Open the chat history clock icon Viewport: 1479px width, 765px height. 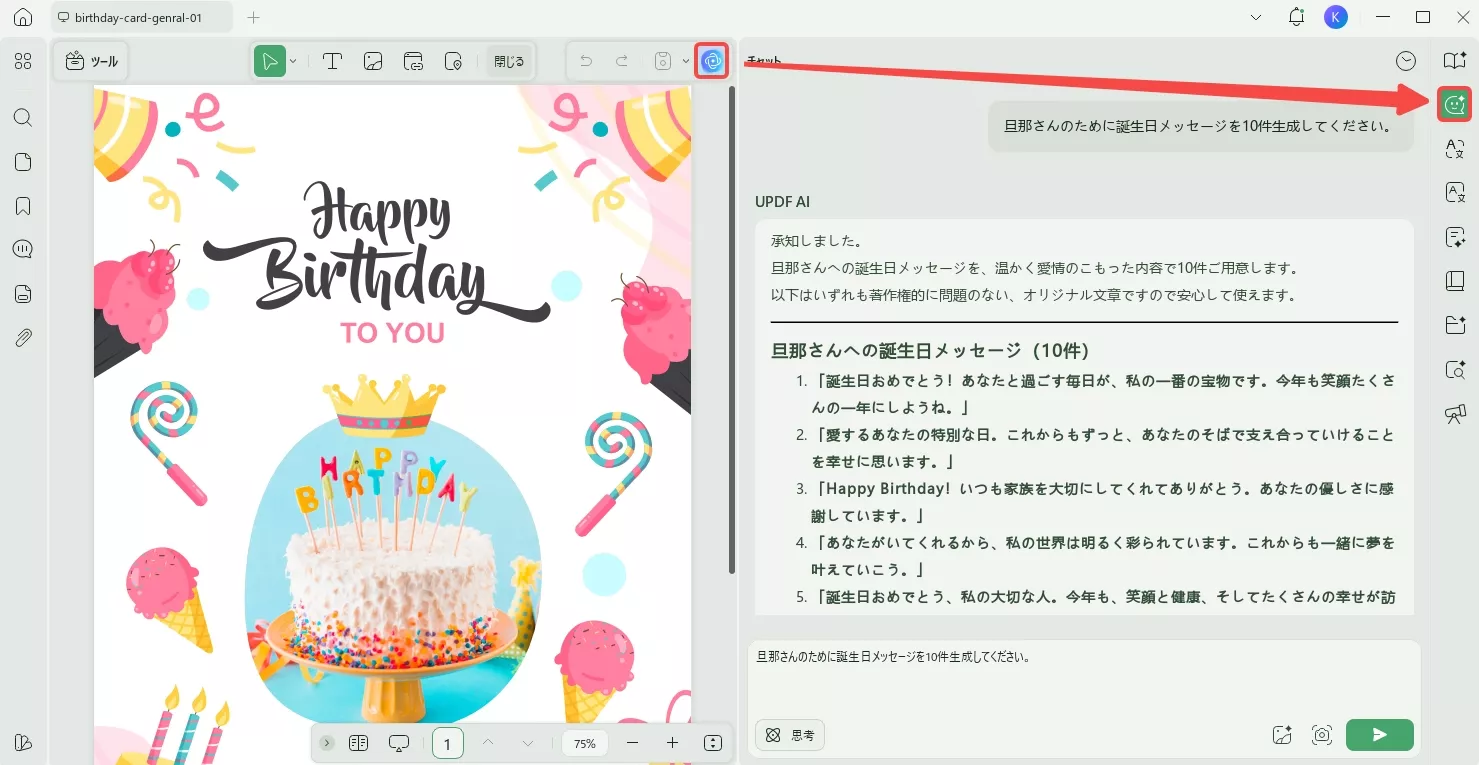click(x=1405, y=60)
